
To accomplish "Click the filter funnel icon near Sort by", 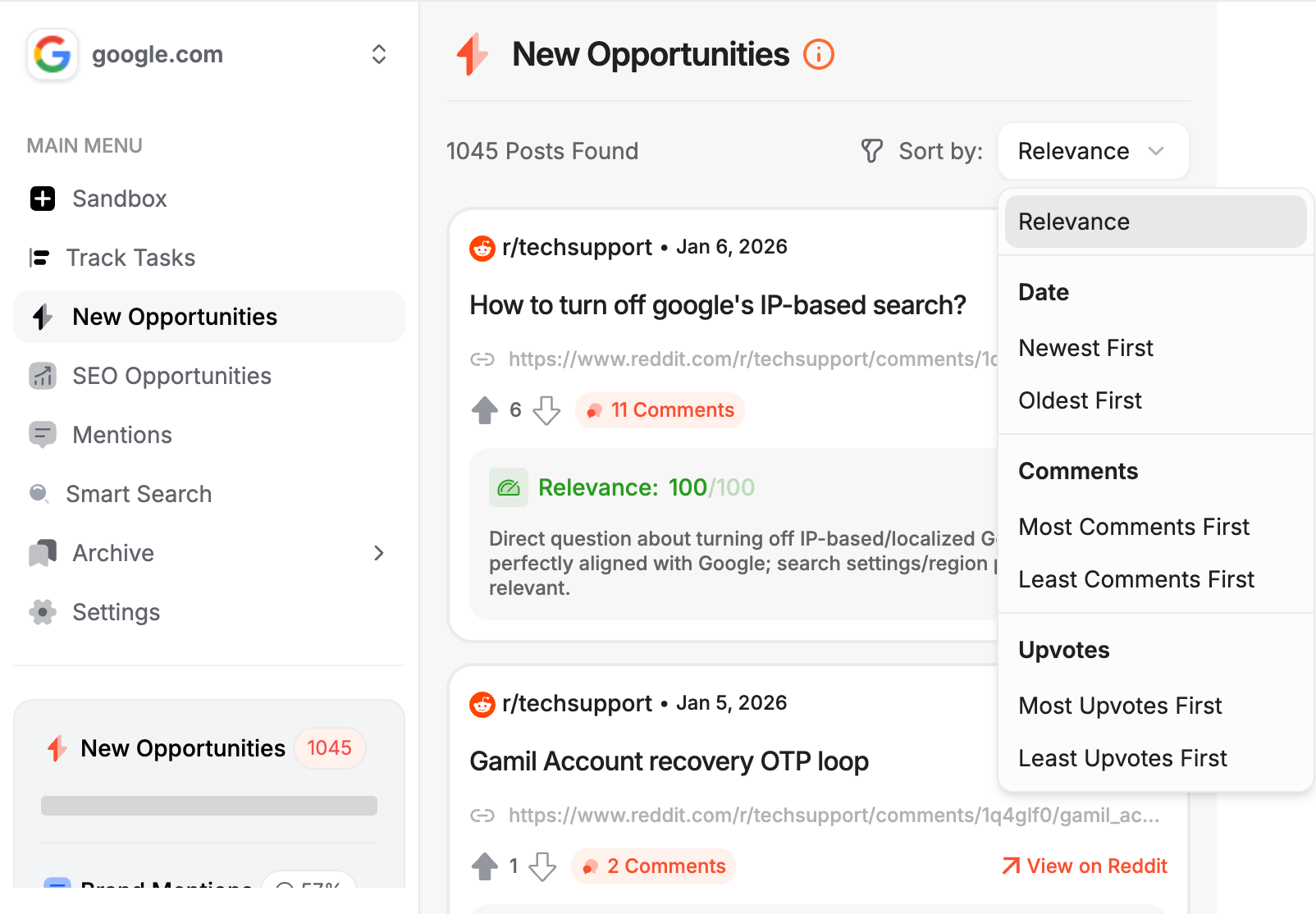I will [x=871, y=151].
